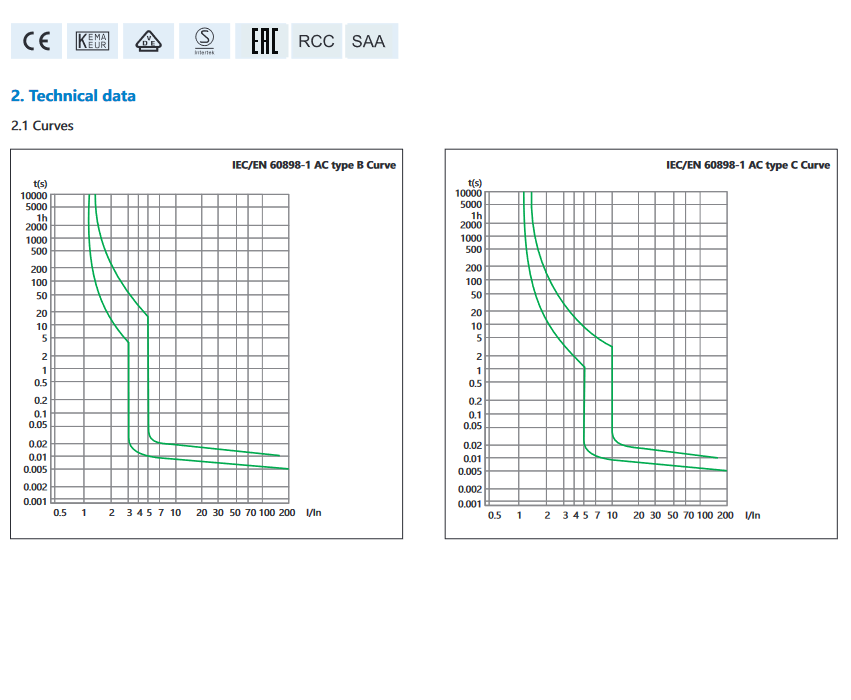851x700 pixels.
Task: Select the KEMA EUR certification logo
Action: [x=92, y=41]
